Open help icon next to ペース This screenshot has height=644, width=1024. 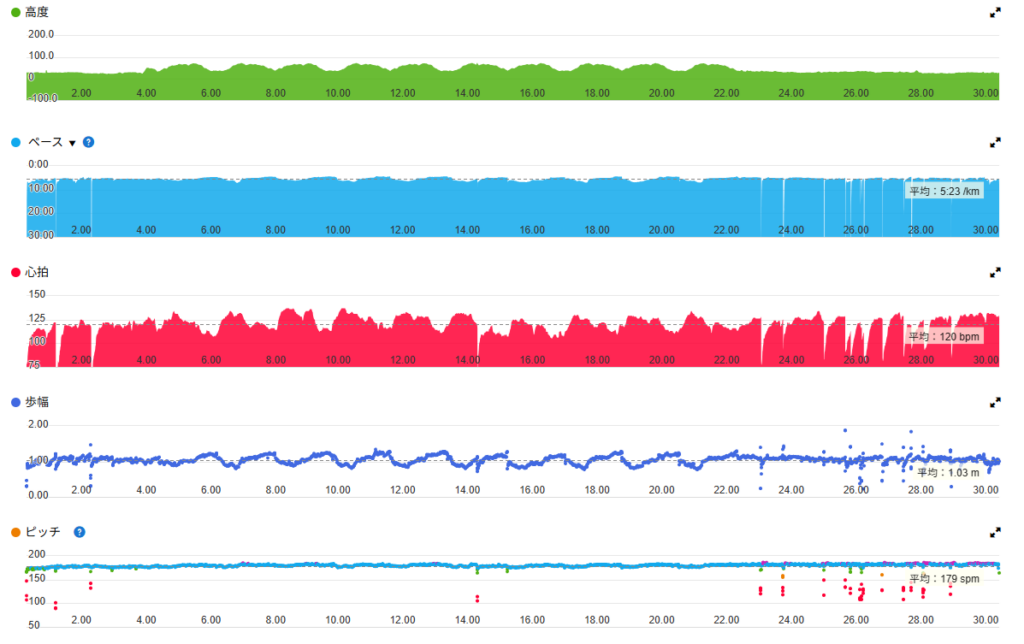[88, 142]
